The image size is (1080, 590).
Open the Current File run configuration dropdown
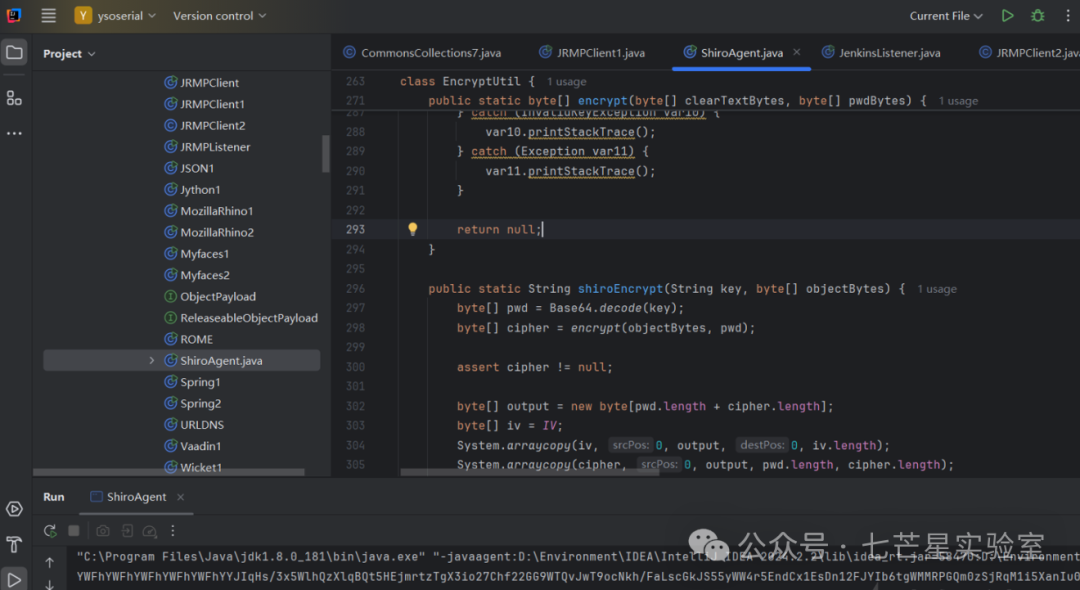(x=946, y=16)
